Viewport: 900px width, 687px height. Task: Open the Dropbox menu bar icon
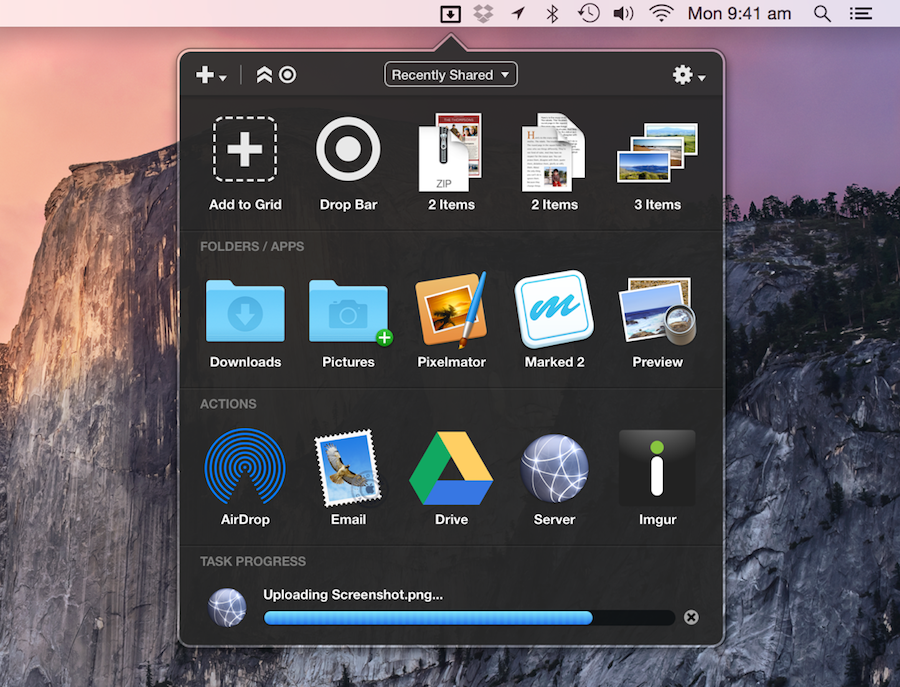483,13
